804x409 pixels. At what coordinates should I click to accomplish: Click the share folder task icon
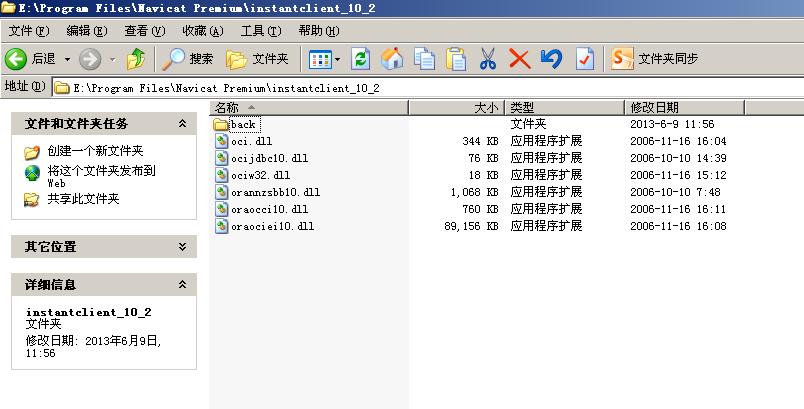point(32,199)
